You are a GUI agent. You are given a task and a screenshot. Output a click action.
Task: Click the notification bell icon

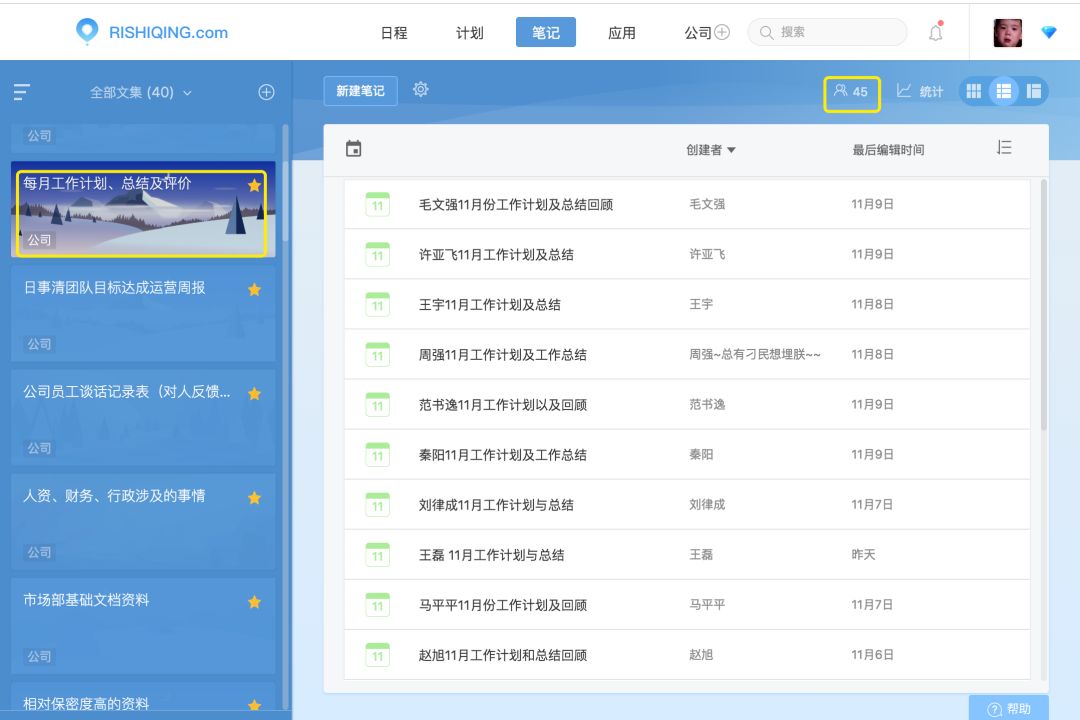coord(935,31)
